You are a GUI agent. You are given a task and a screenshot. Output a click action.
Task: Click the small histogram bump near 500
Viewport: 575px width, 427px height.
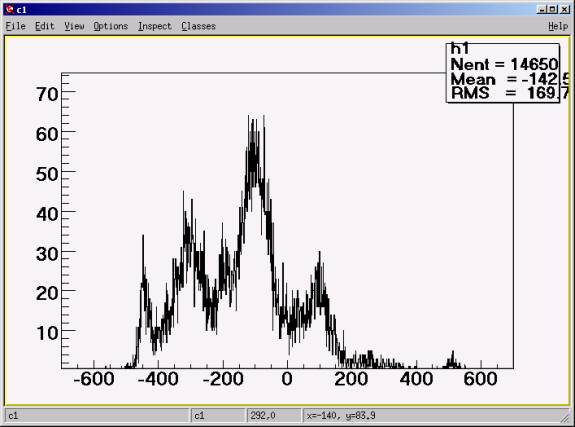tap(453, 361)
